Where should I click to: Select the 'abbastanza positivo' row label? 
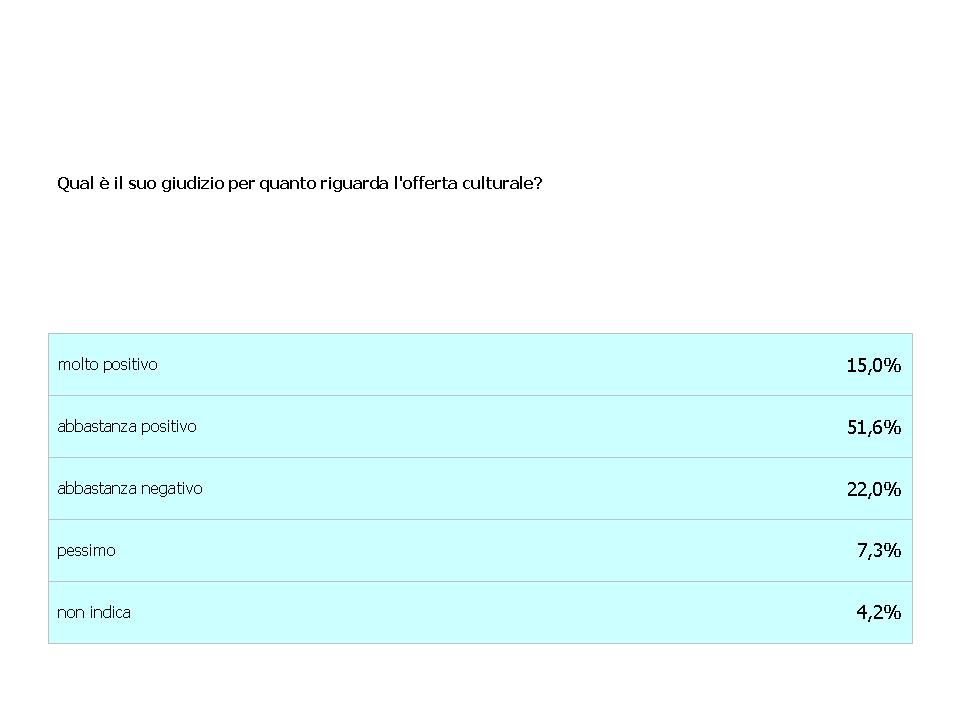coord(127,426)
